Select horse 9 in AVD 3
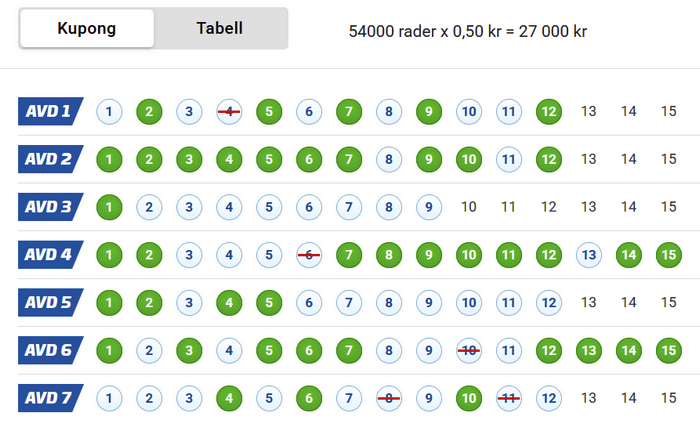The width and height of the screenshot is (700, 435). (429, 207)
